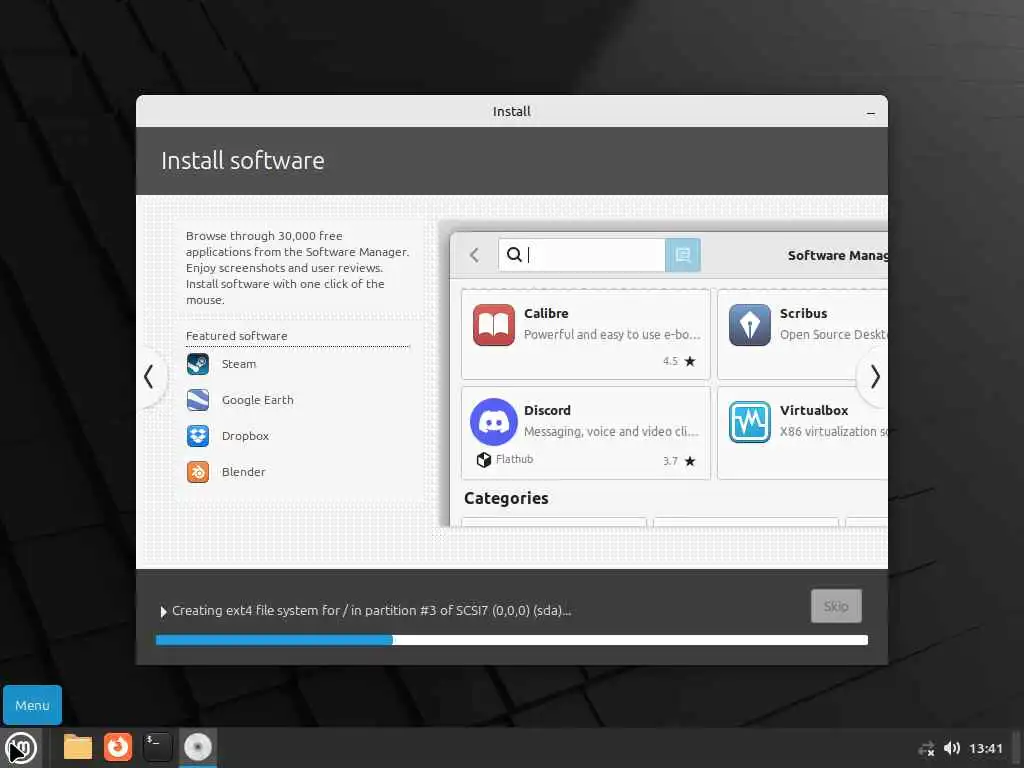Click the Google Earth icon
1024x768 pixels.
click(x=198, y=400)
